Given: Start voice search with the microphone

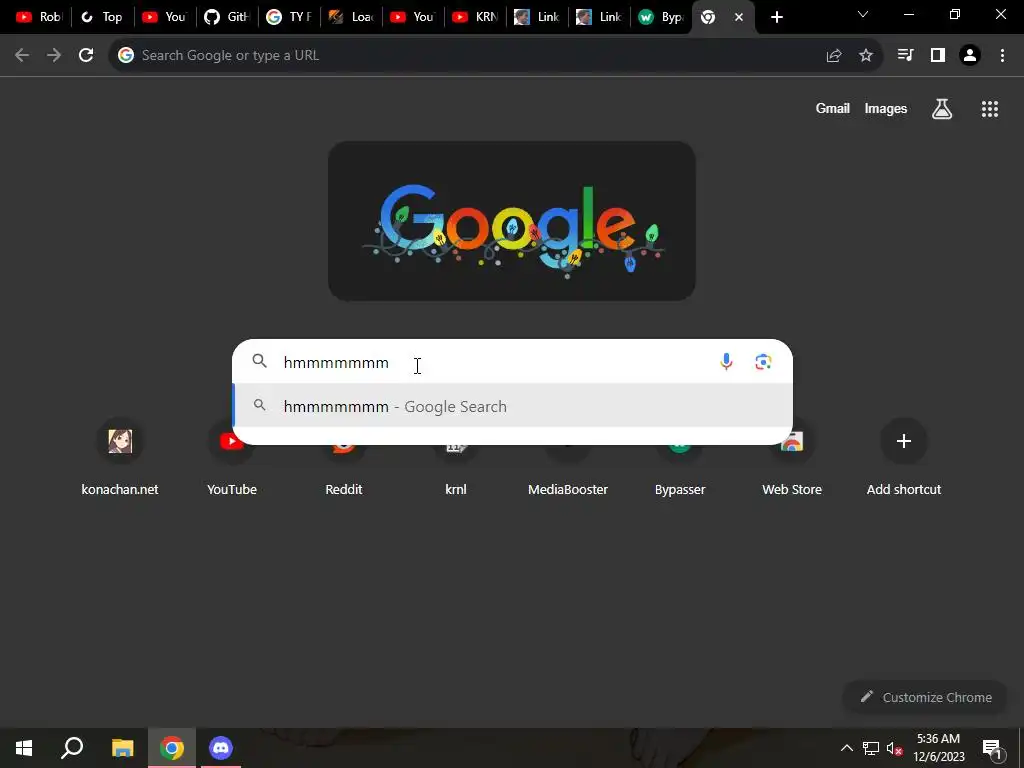Looking at the screenshot, I should click(726, 361).
